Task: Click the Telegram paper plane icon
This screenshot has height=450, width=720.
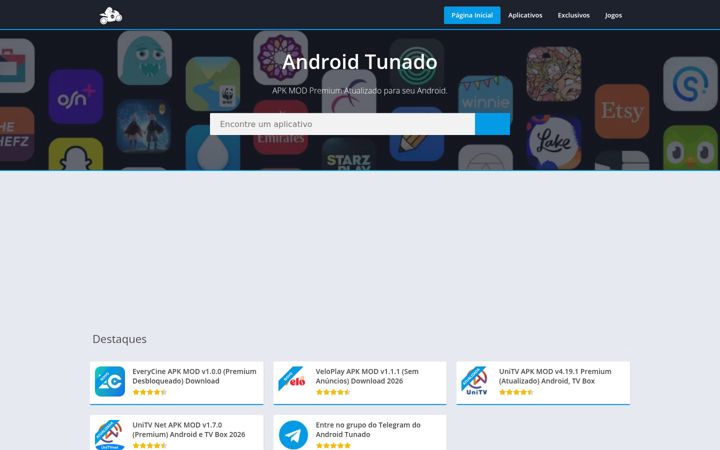Action: point(293,435)
